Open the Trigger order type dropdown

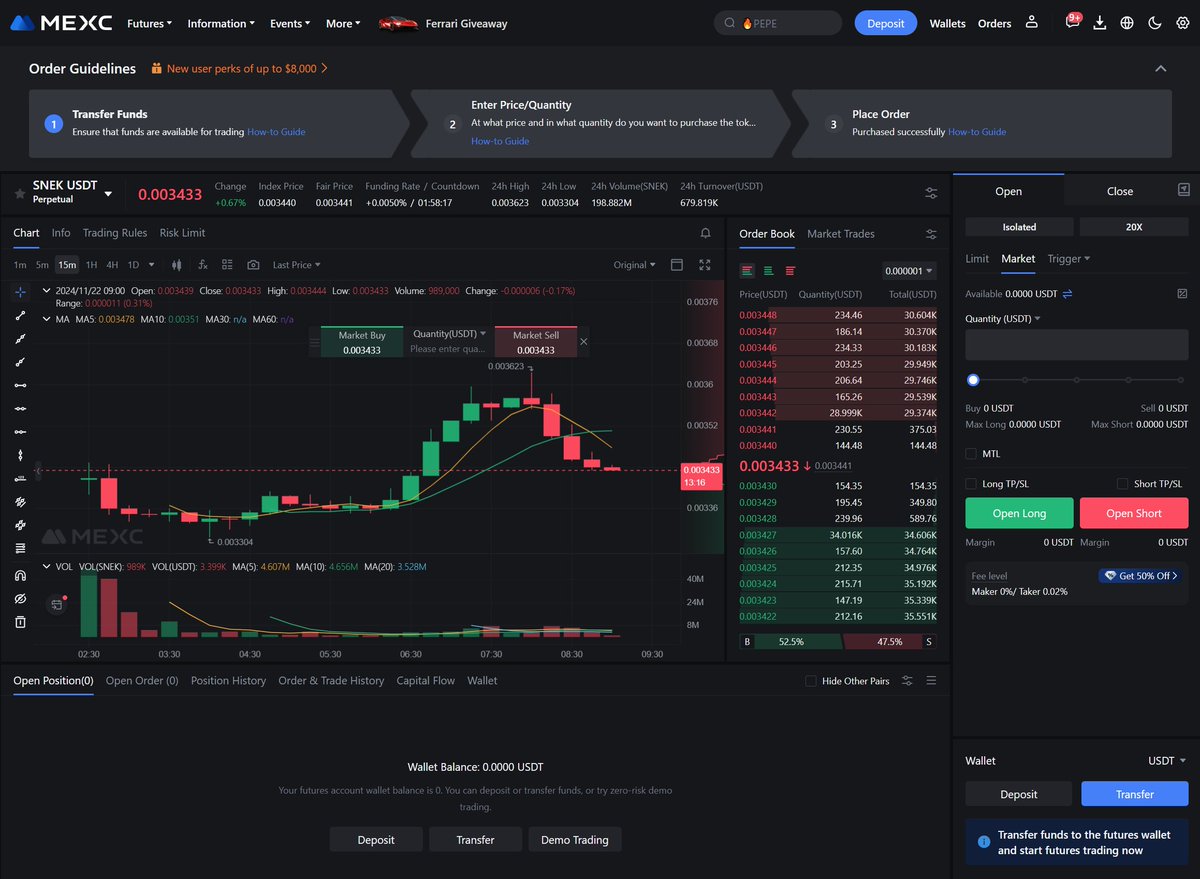(1069, 259)
